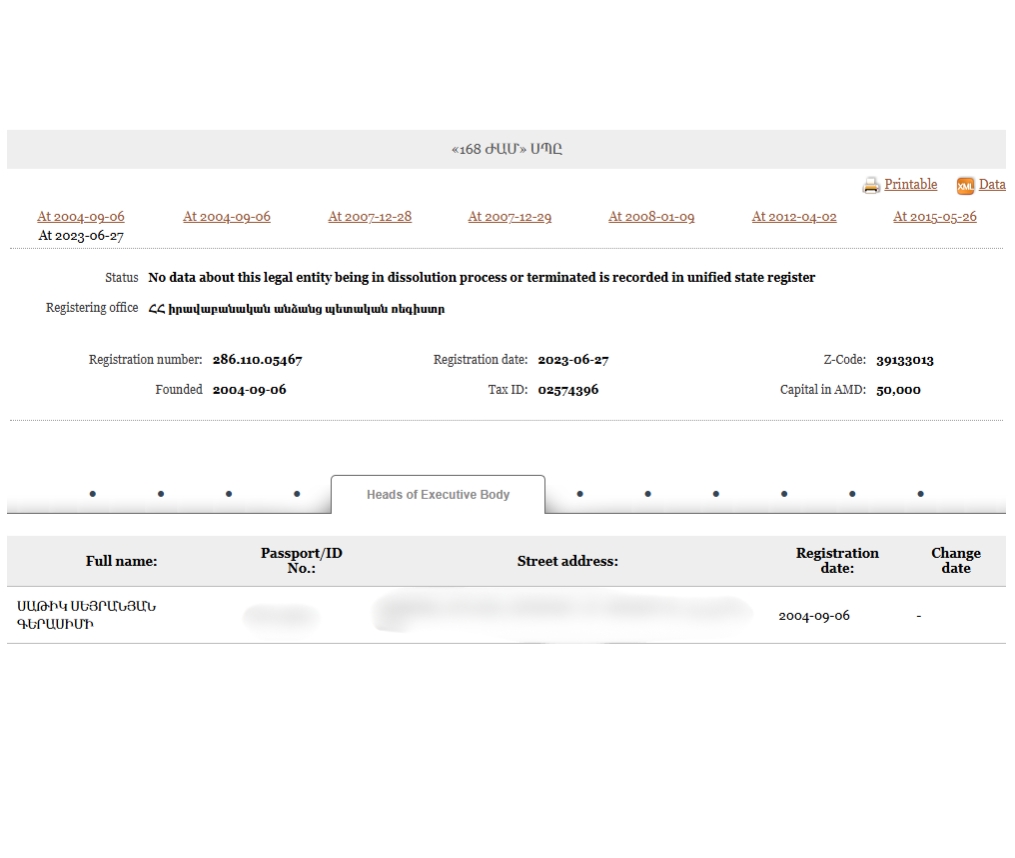Switch to the leftmost dot tab
The height and width of the screenshot is (858, 1015).
coord(93,494)
